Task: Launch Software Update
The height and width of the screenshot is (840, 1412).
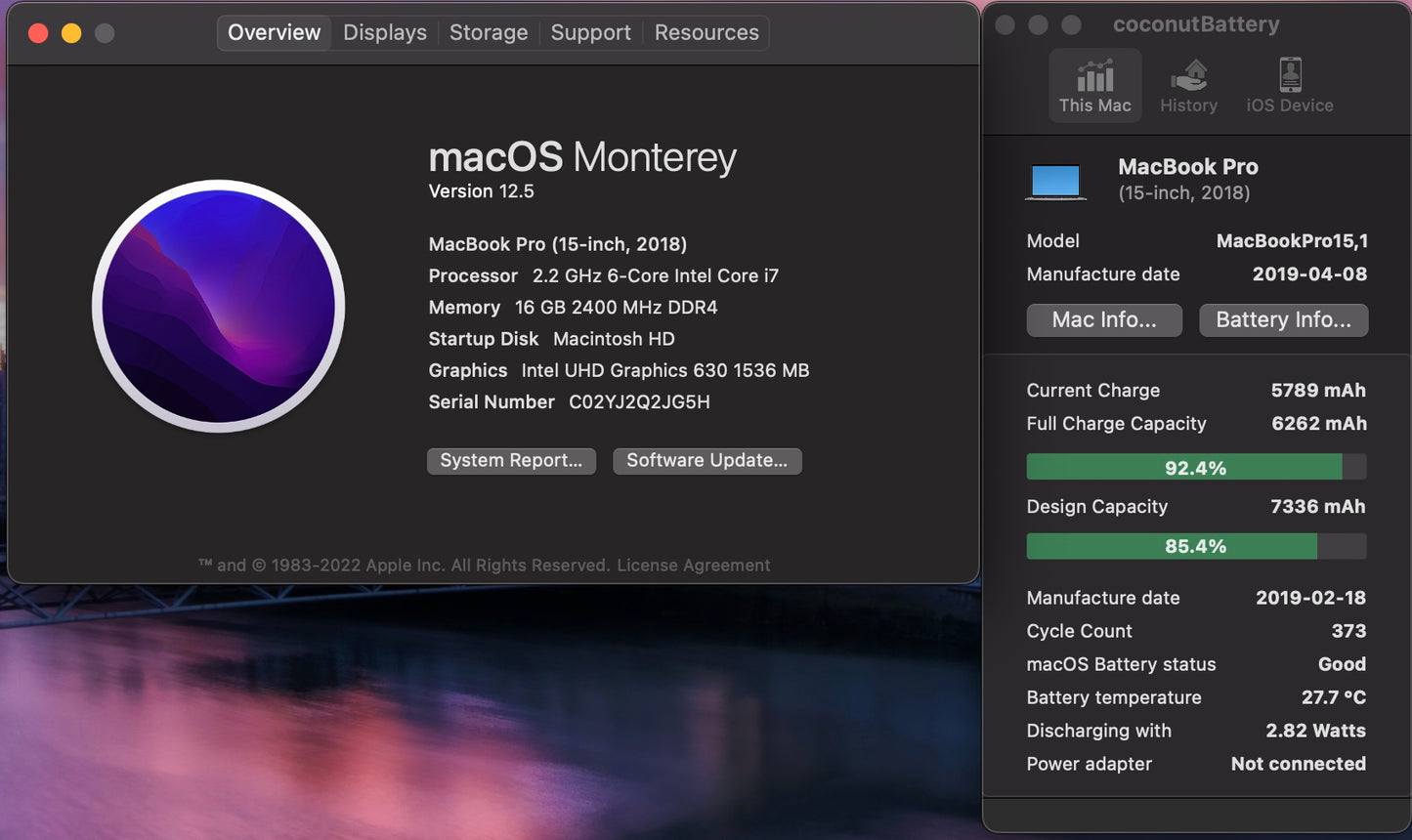Action: pyautogui.click(x=706, y=460)
